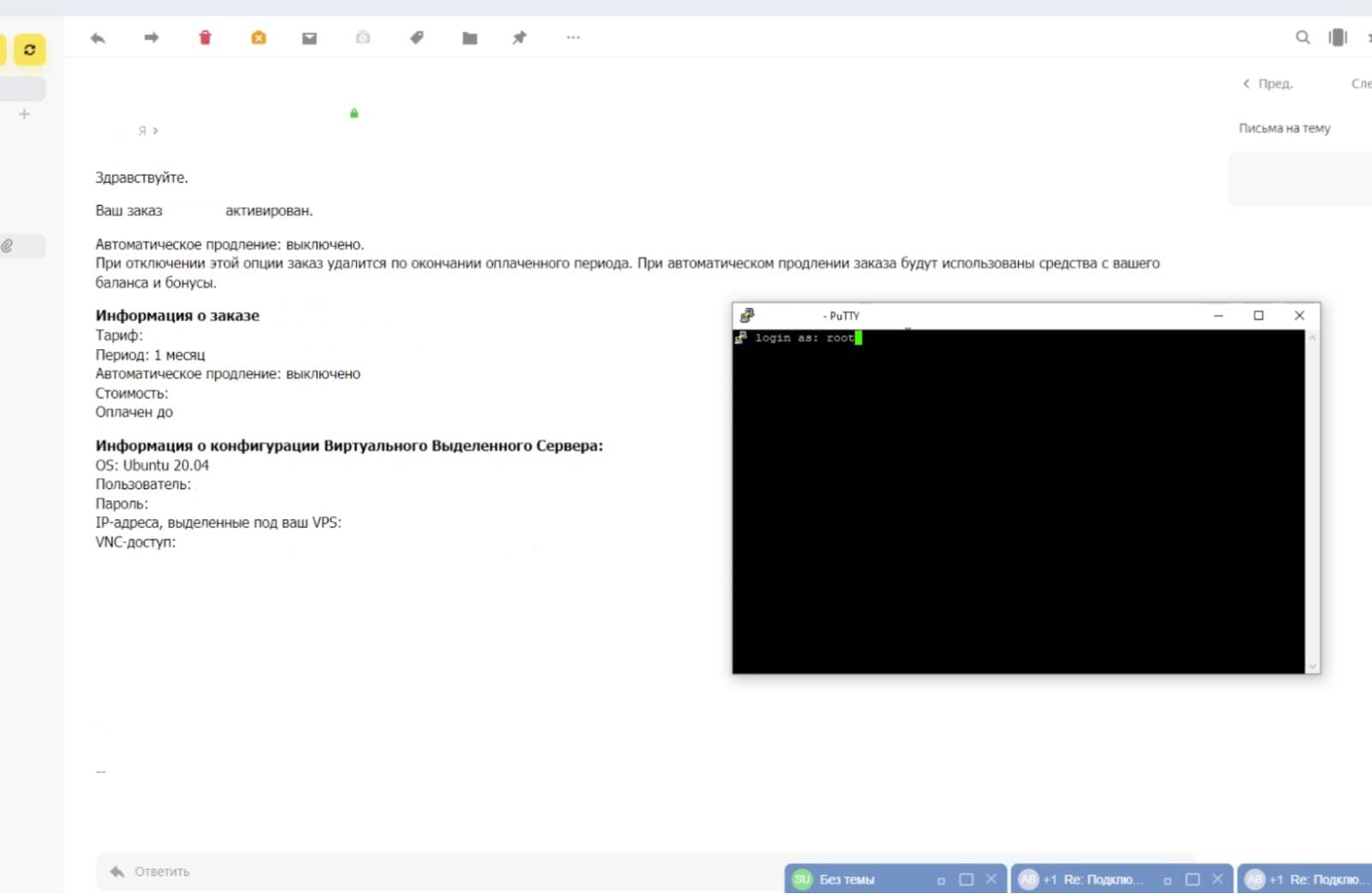The image size is (1372, 894).
Task: Refresh mail with the yellow refresh button
Action: coord(30,50)
